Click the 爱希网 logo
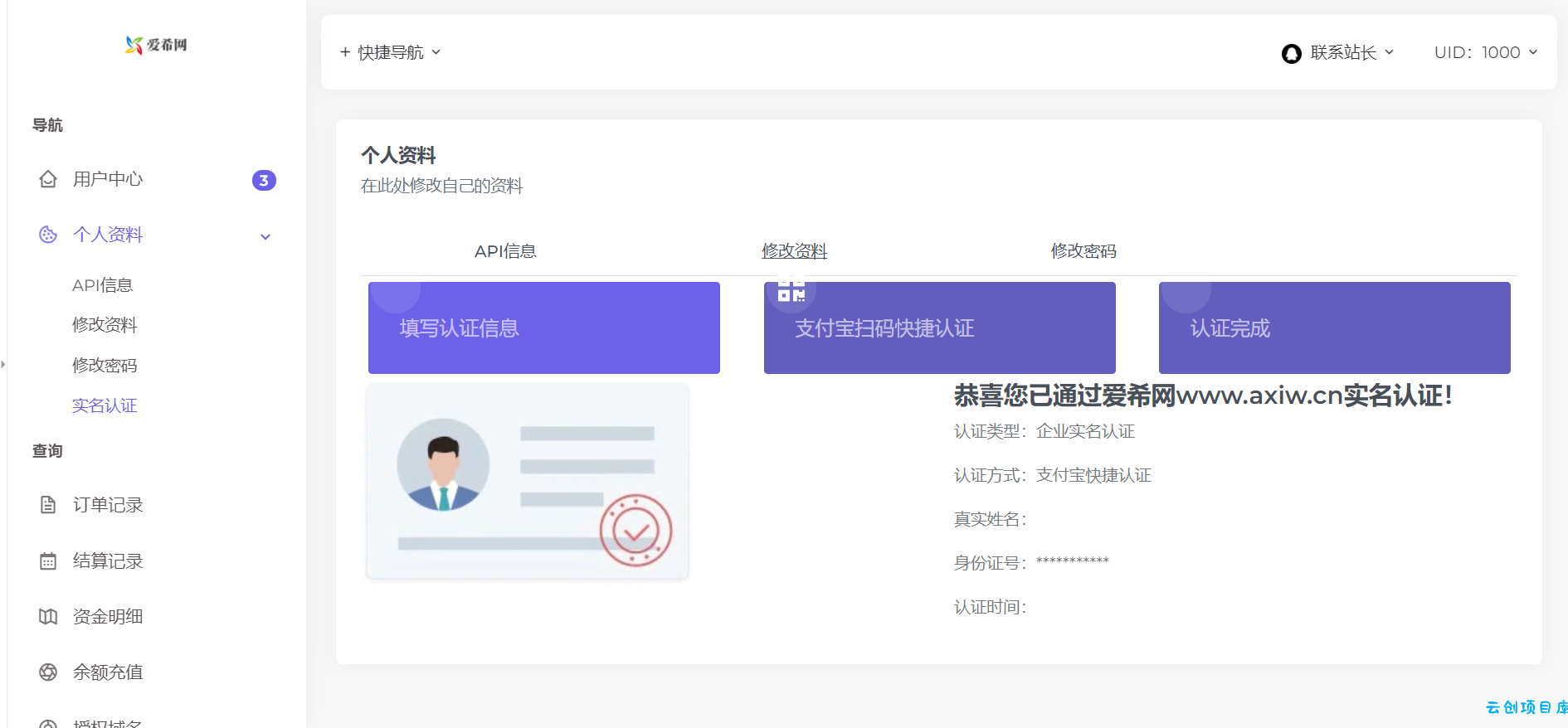The image size is (1568, 728). 156,45
